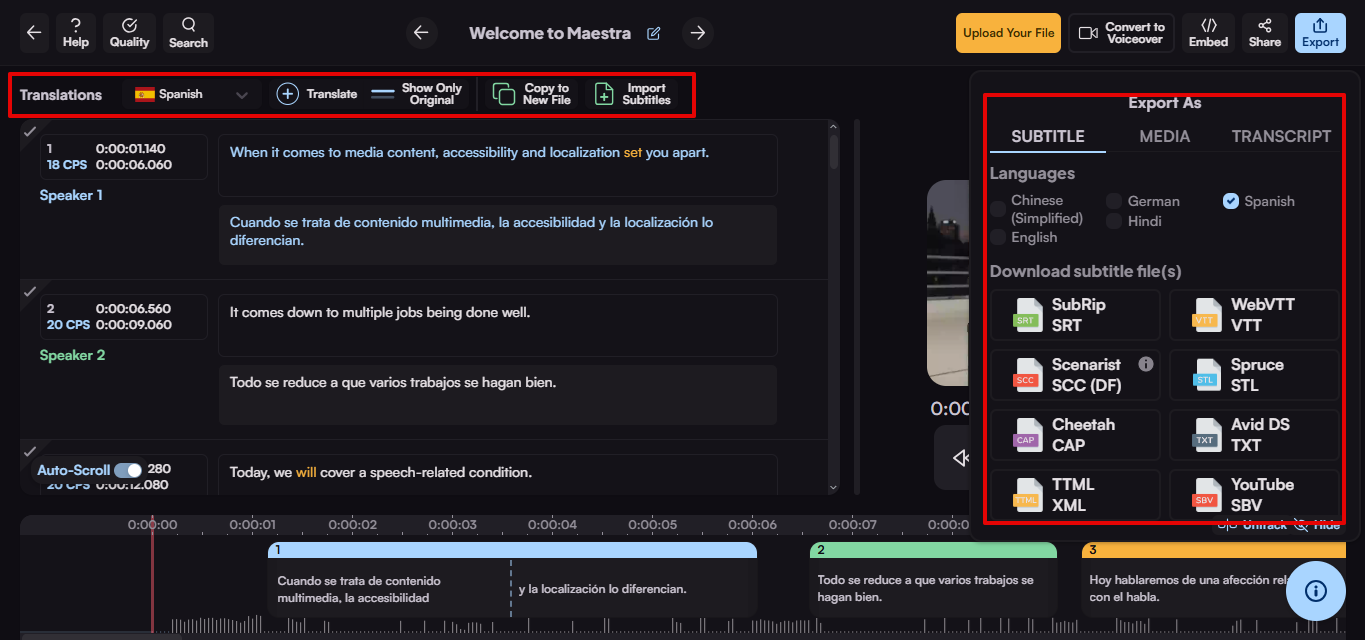
Task: Choose the Avid DS TXT icon
Action: coord(1205,434)
